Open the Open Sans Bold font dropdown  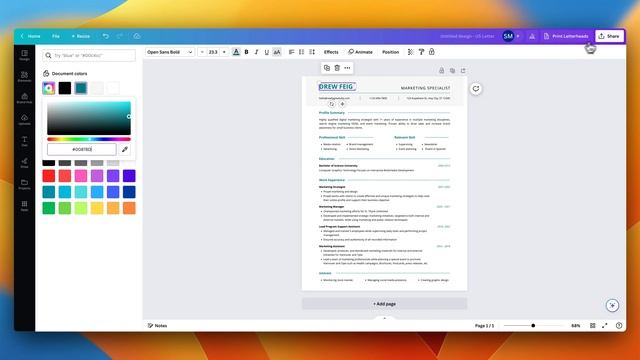169,52
